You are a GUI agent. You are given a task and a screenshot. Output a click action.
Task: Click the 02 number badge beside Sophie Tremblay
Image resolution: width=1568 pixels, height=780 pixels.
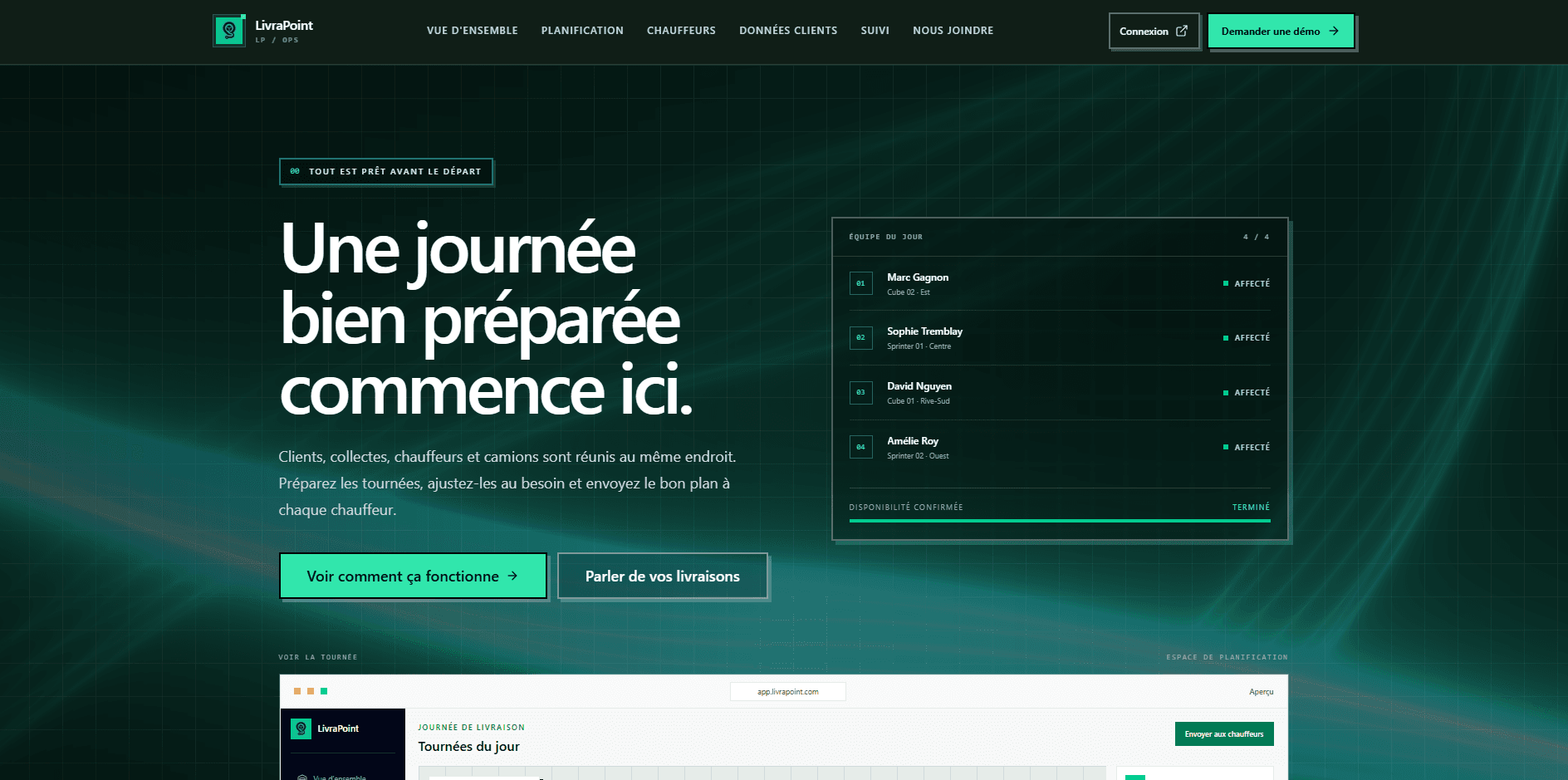[860, 338]
